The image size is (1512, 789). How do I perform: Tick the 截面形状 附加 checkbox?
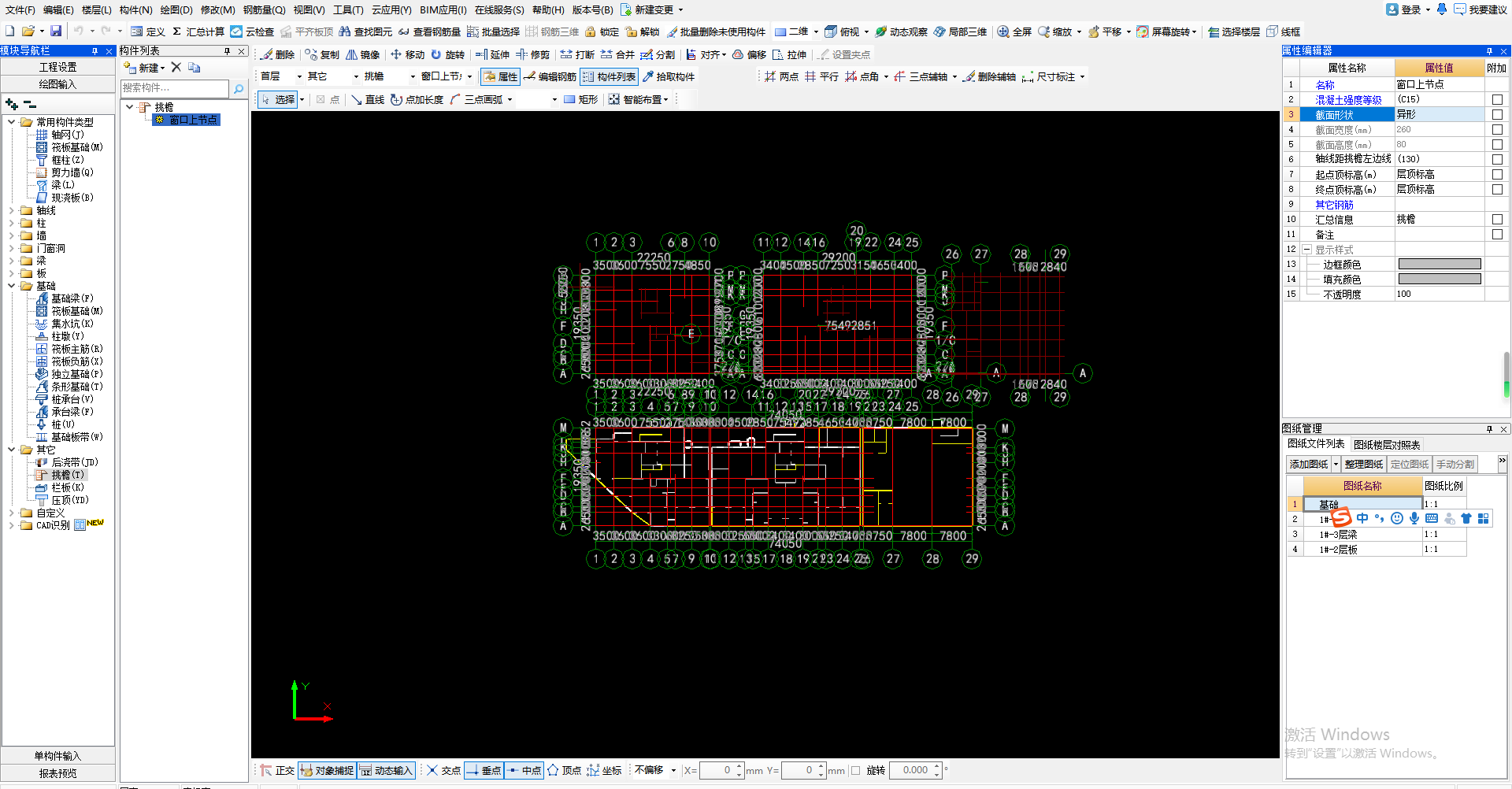coord(1497,114)
